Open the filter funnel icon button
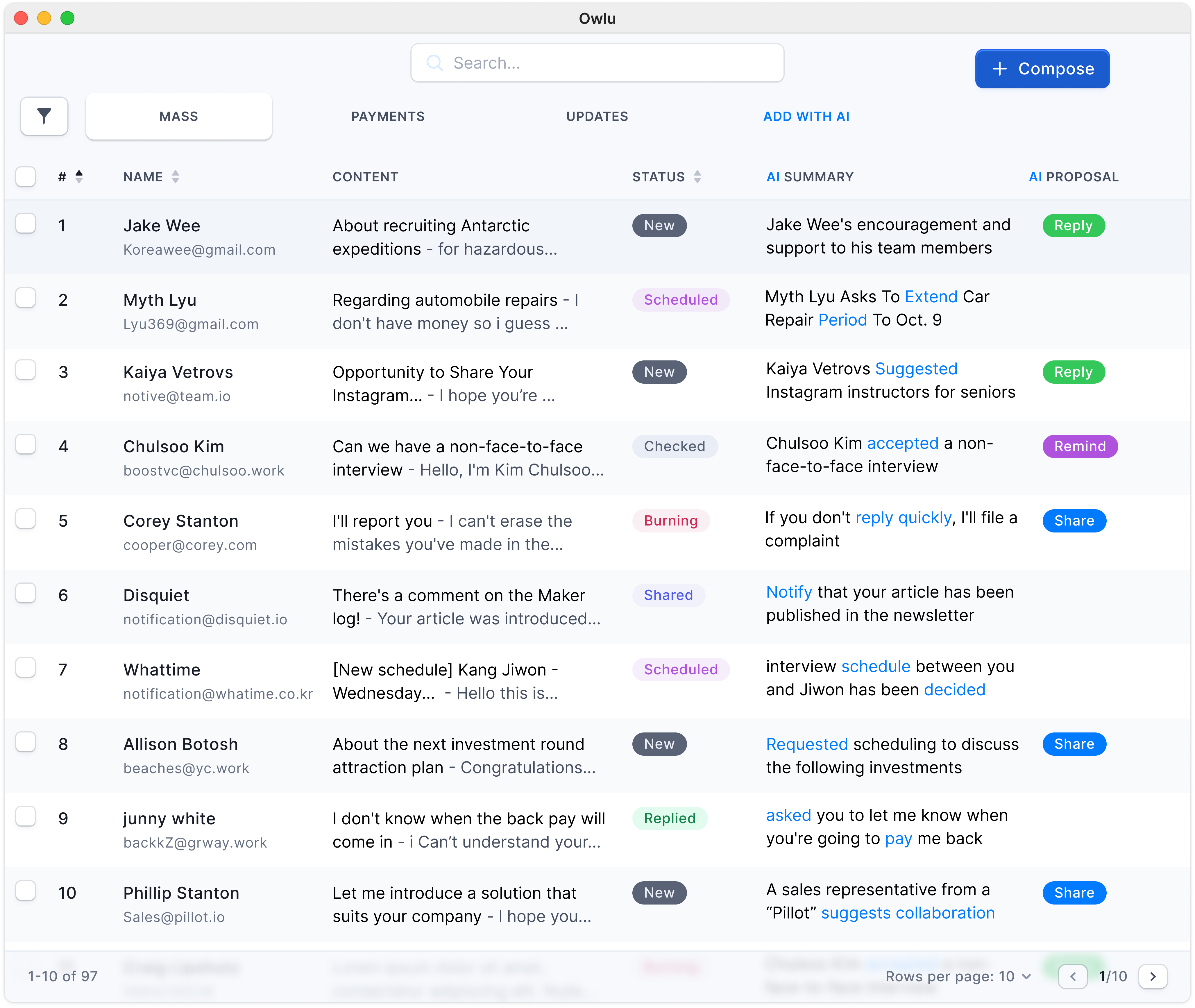Viewport: 1195px width, 1008px height. click(x=44, y=116)
